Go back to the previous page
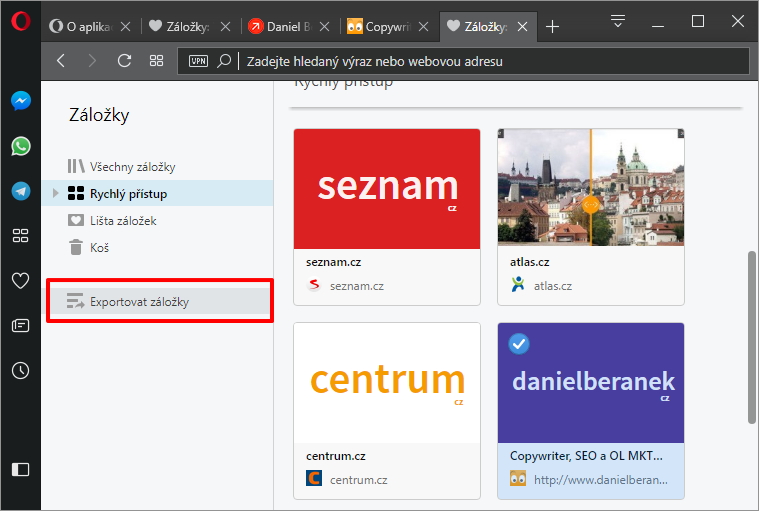Screen dimensions: 759x511 (x=61, y=61)
